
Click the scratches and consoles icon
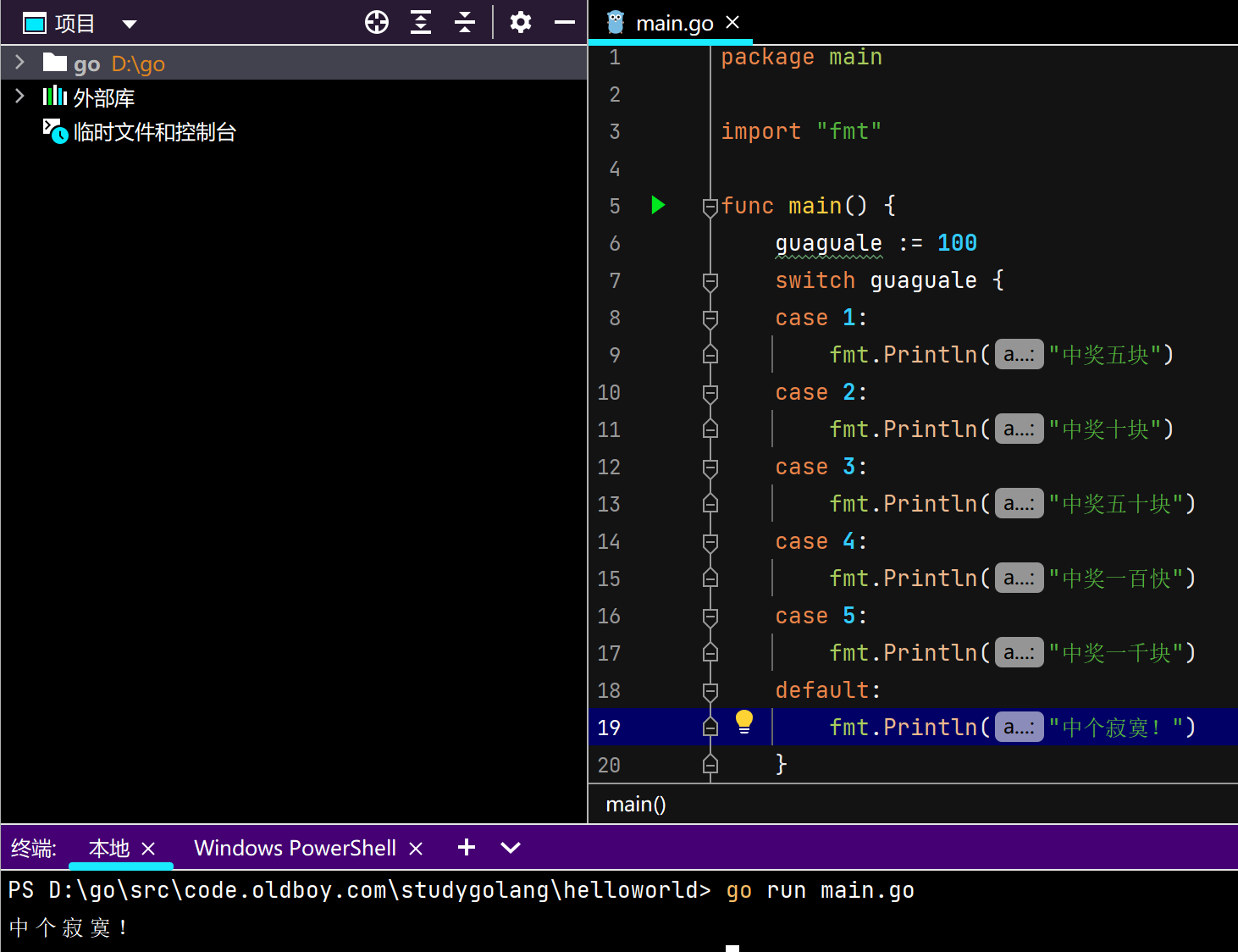(x=55, y=131)
